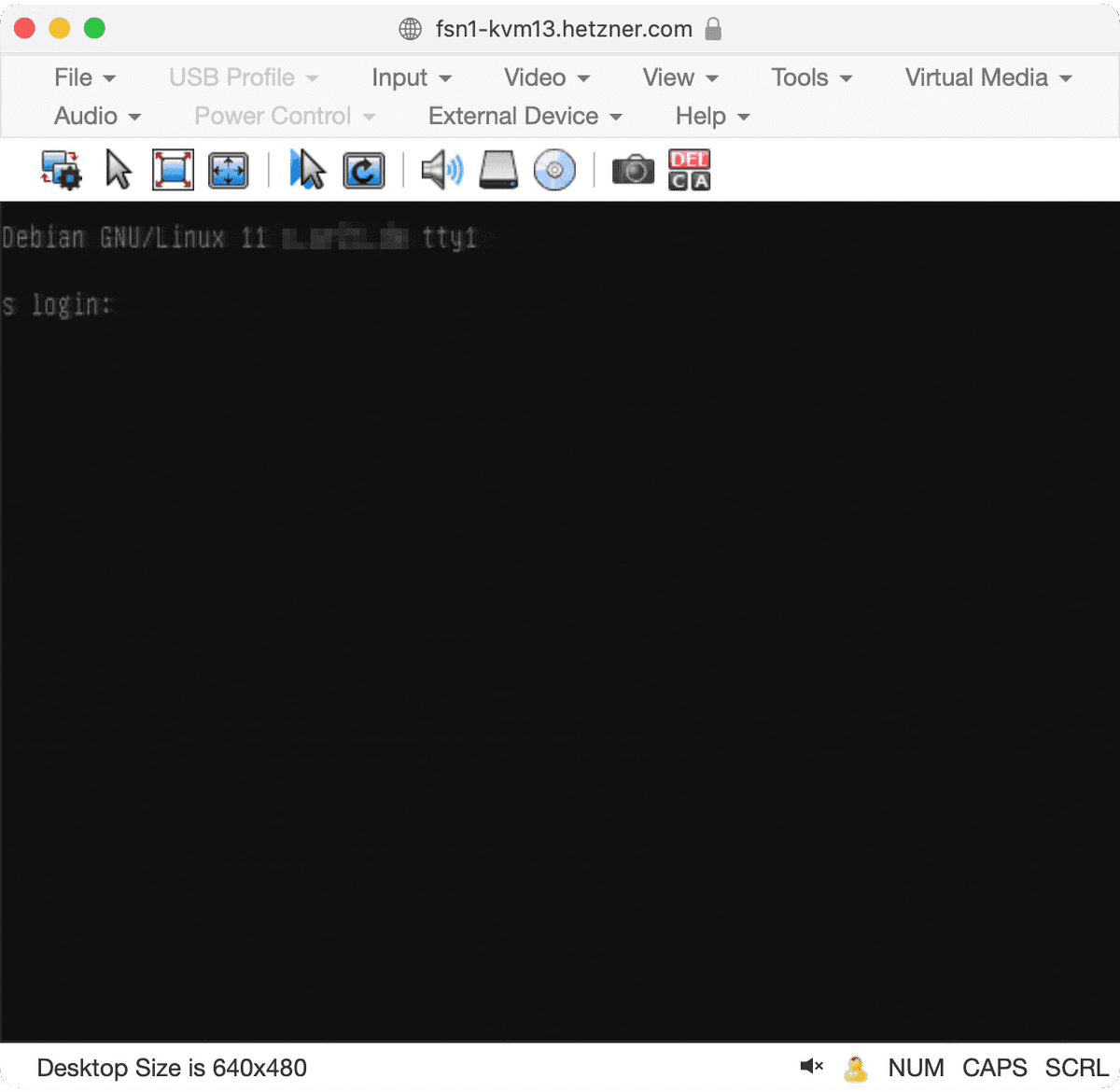
Task: Unmute the speaker in the status bar
Action: 811,1067
